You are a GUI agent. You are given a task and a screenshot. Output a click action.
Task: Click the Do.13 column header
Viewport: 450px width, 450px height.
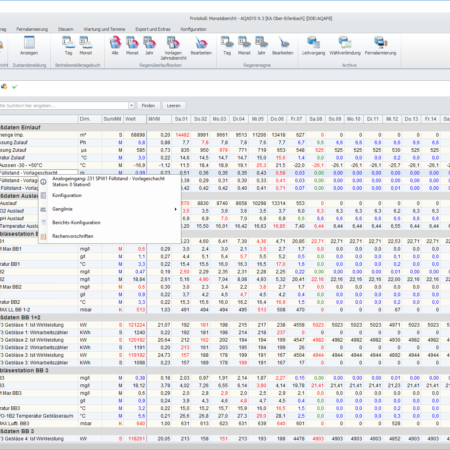tap(411, 119)
